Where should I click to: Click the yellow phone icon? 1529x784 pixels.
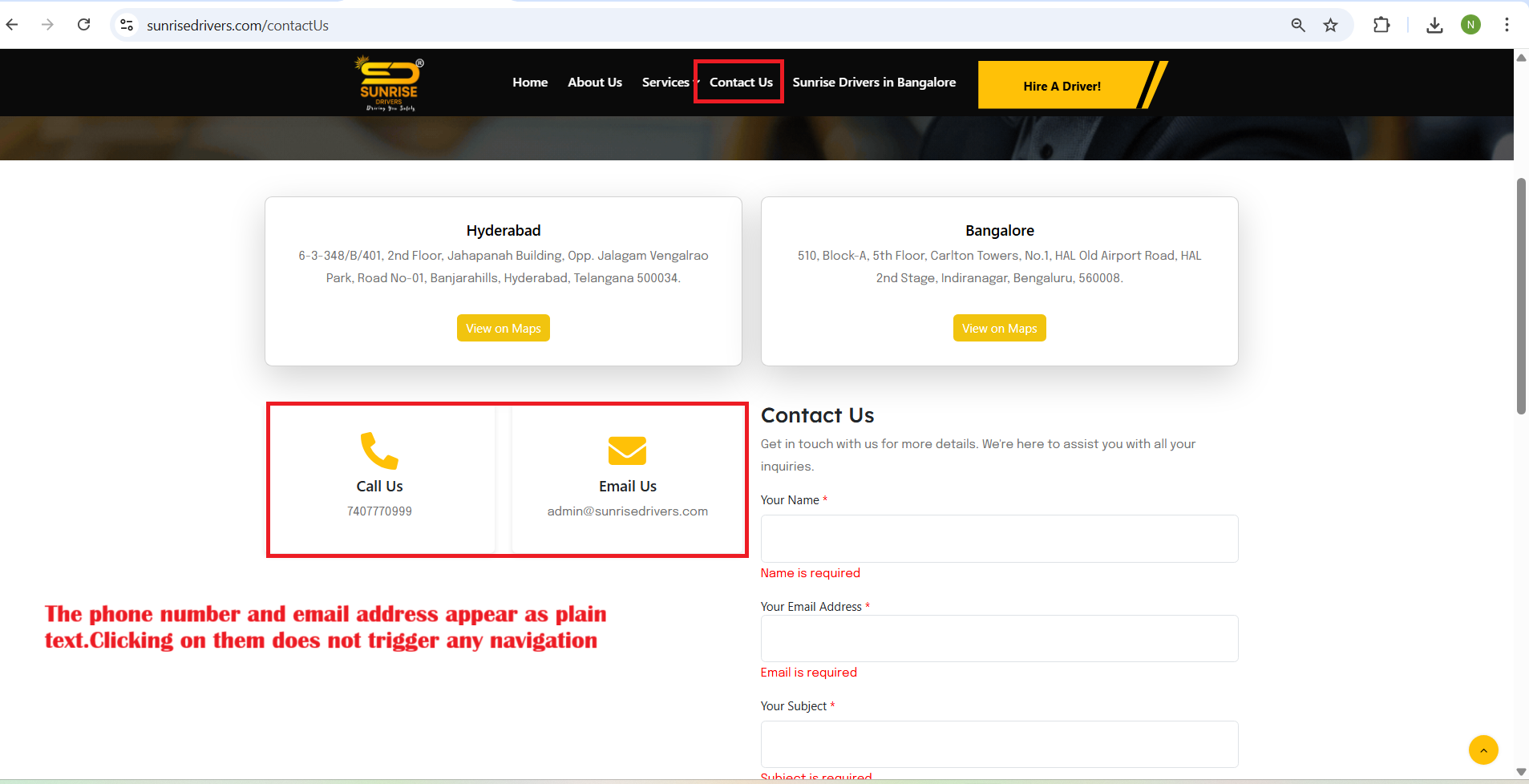[x=379, y=451]
